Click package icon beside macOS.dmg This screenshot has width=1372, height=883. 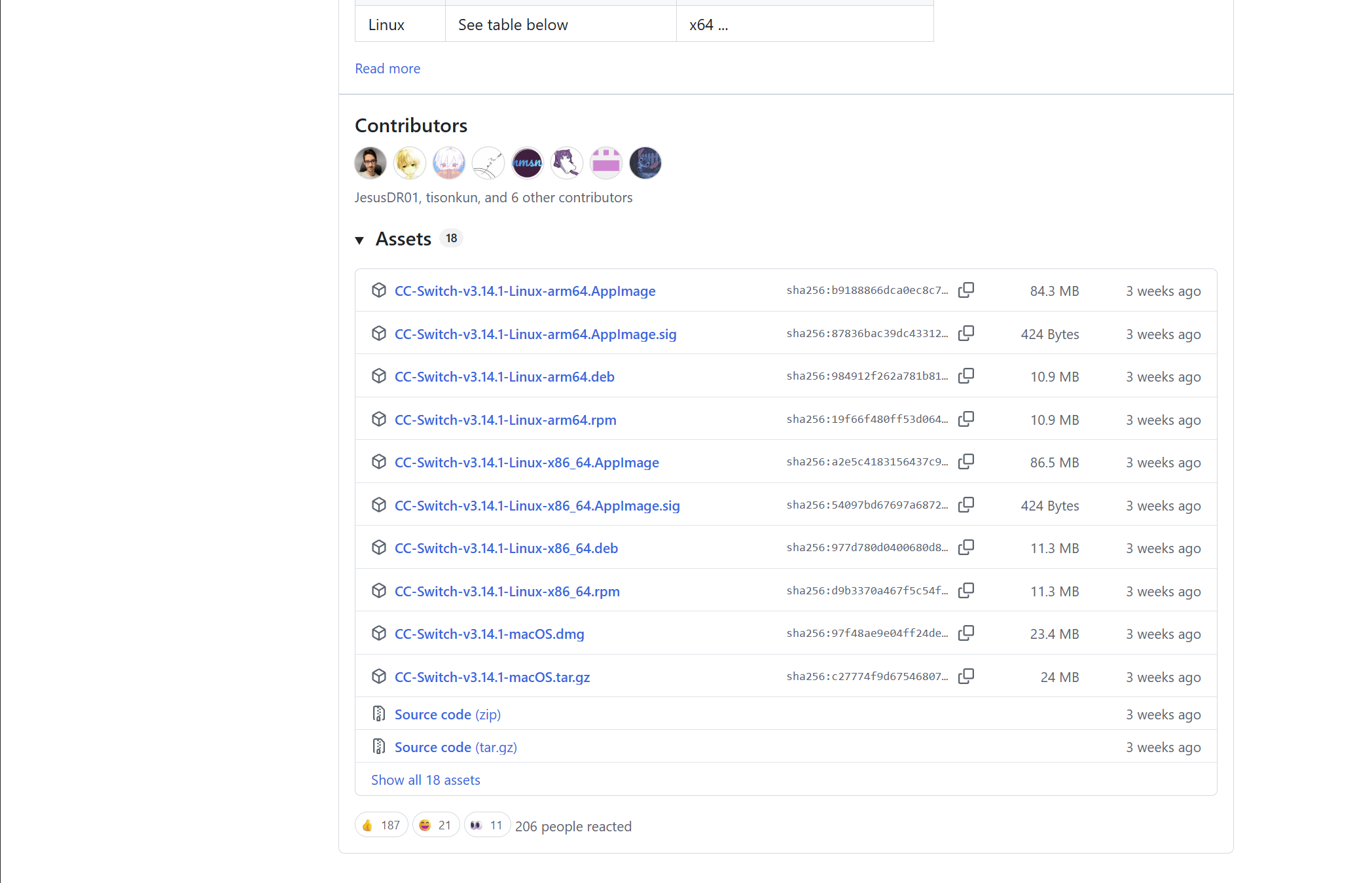coord(379,633)
